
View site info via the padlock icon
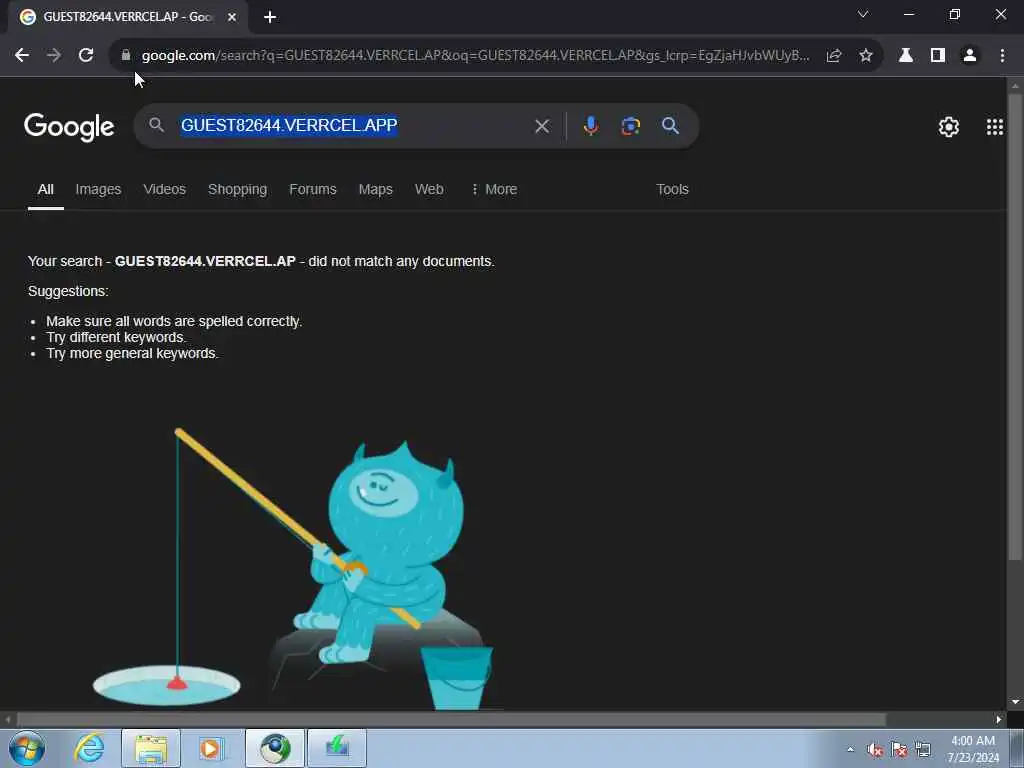click(x=126, y=56)
